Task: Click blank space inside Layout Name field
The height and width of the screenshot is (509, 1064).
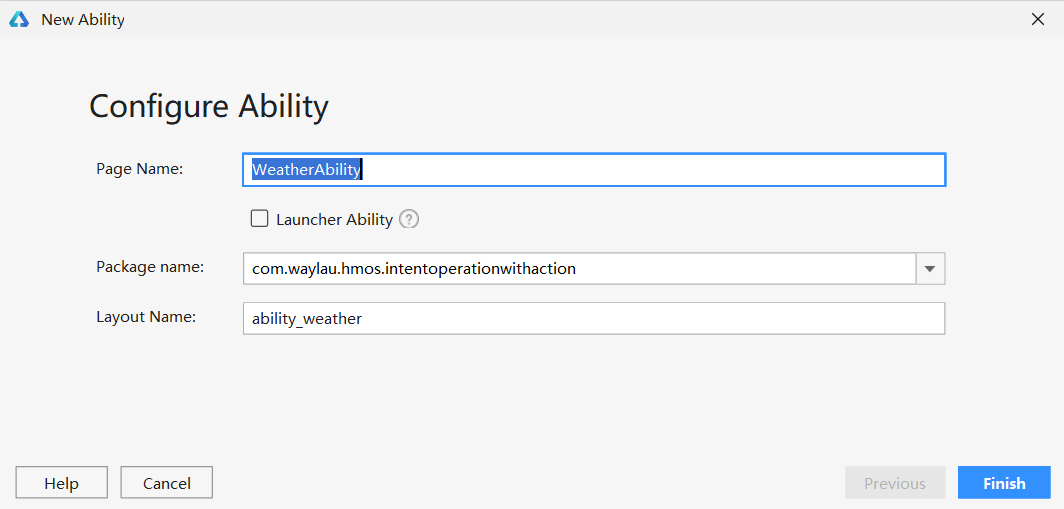Action: point(650,319)
